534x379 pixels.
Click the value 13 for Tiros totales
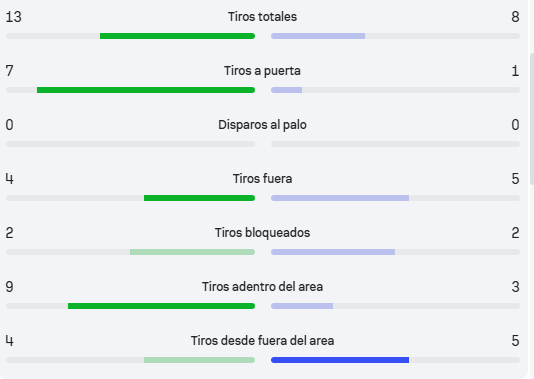pos(14,17)
